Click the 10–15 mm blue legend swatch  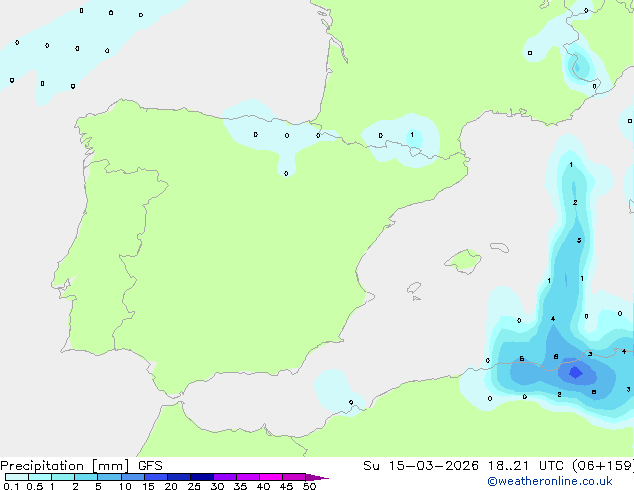coord(133,477)
